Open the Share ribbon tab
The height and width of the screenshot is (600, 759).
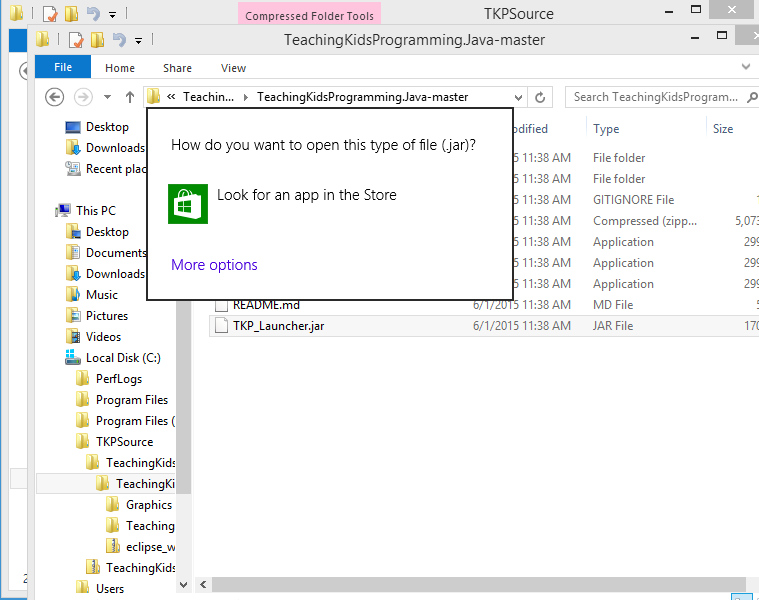(177, 68)
